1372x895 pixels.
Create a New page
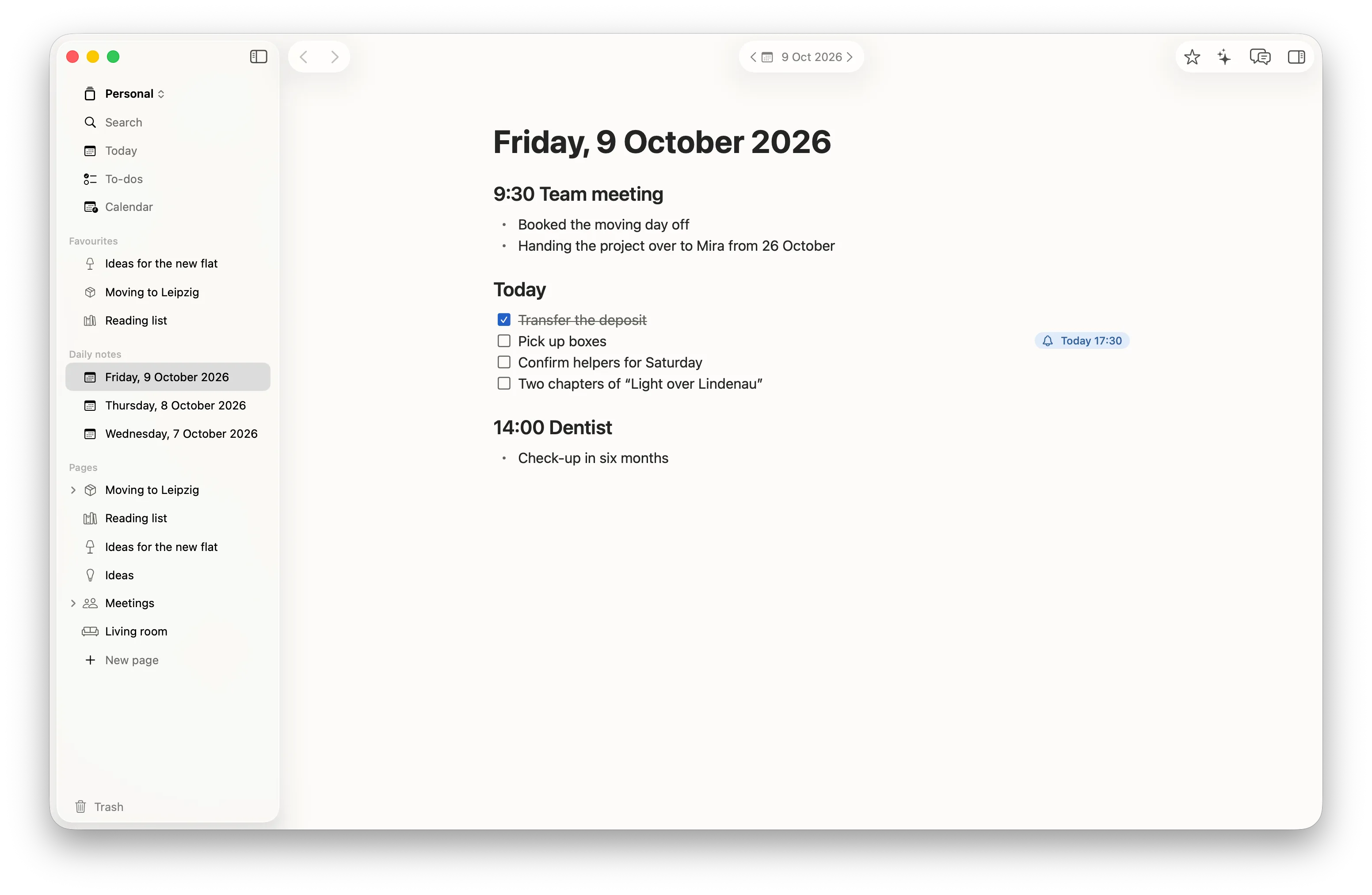click(167, 660)
